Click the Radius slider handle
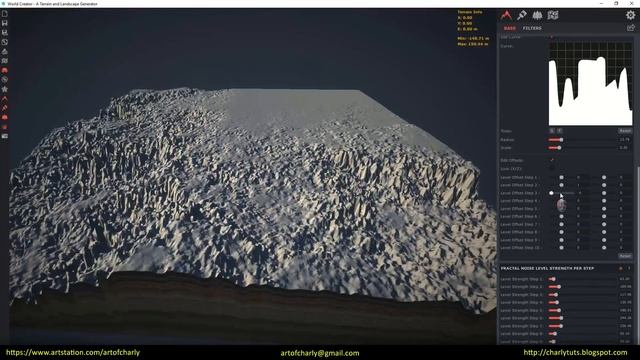 561,140
